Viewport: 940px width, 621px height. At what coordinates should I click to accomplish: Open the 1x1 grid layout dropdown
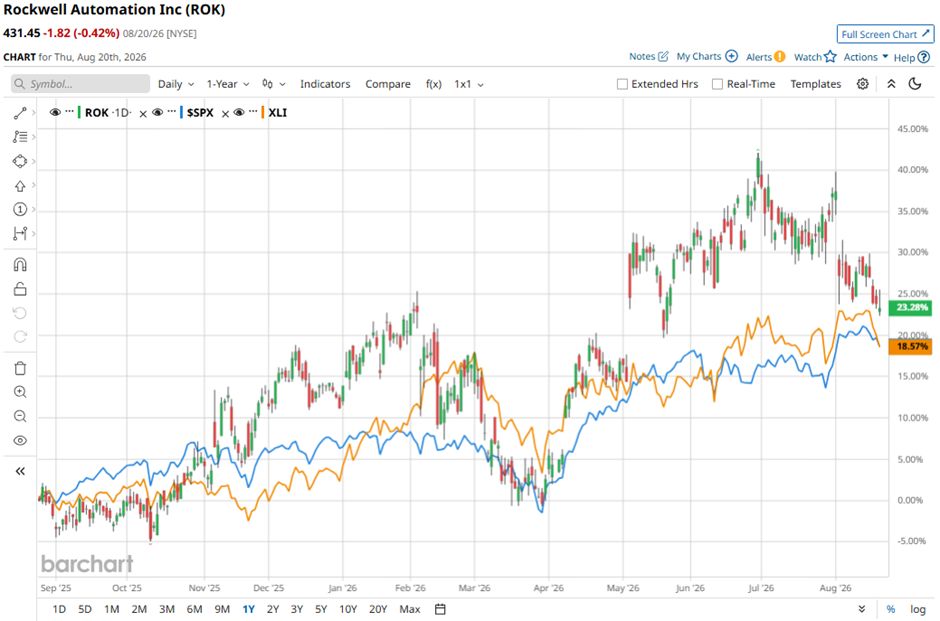pos(469,84)
